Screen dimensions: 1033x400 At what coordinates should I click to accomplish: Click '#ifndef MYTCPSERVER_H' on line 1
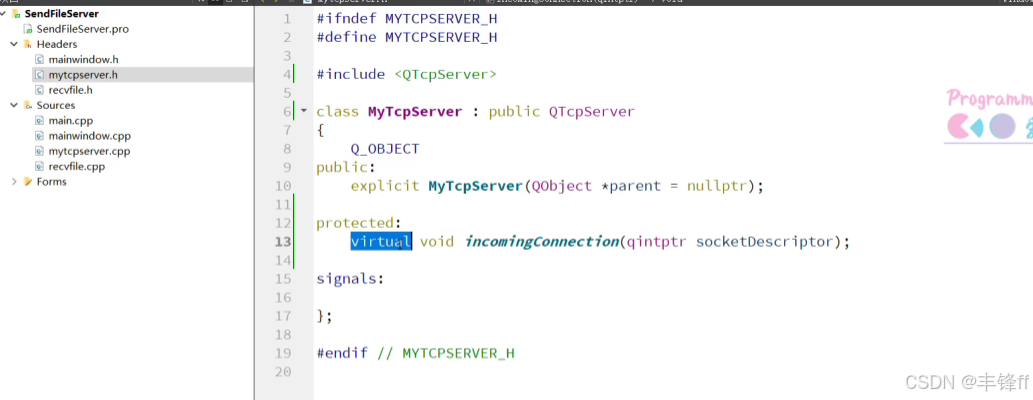[406, 19]
